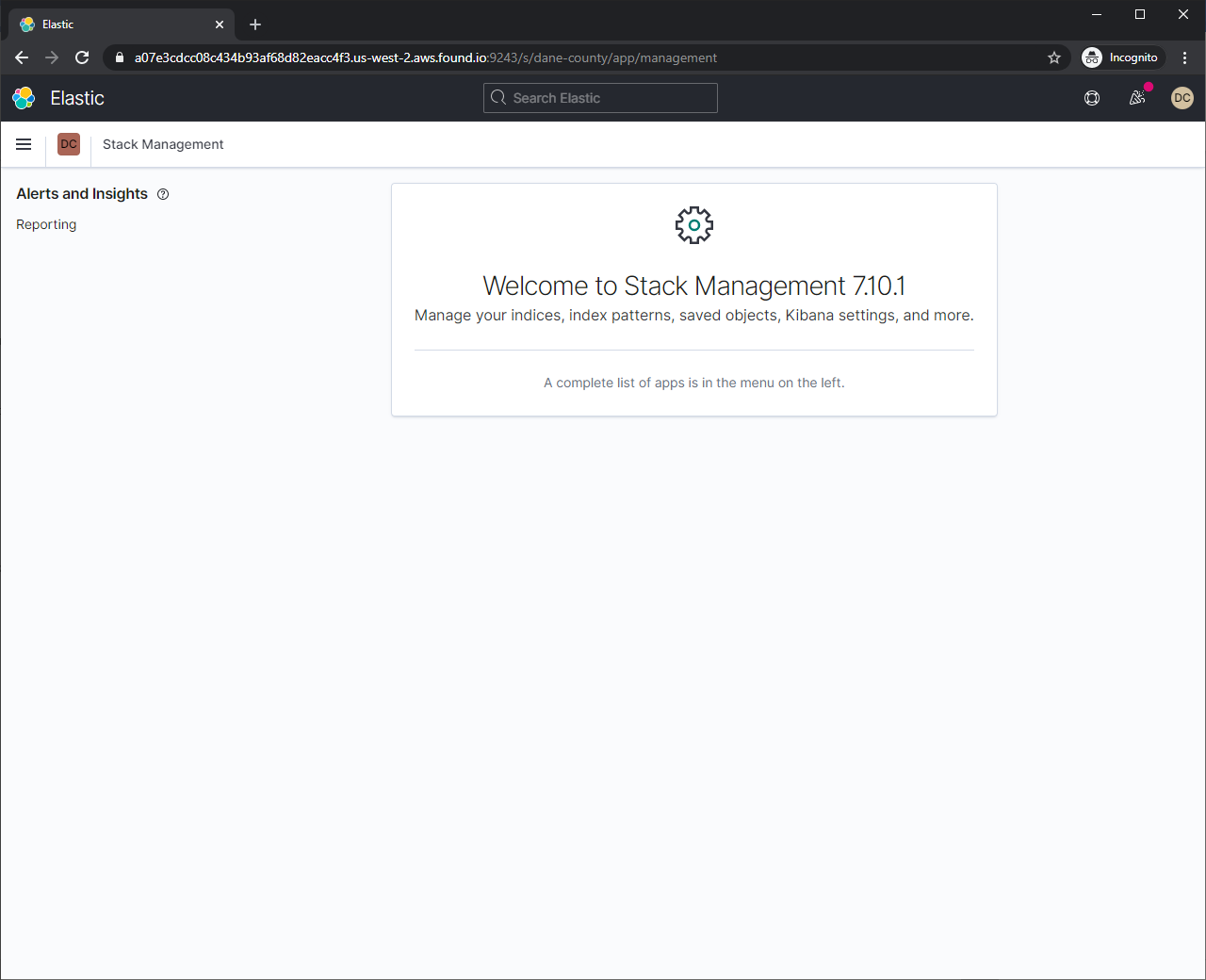The height and width of the screenshot is (980, 1206).
Task: Open the newsfeed notifications icon
Action: tap(1138, 98)
